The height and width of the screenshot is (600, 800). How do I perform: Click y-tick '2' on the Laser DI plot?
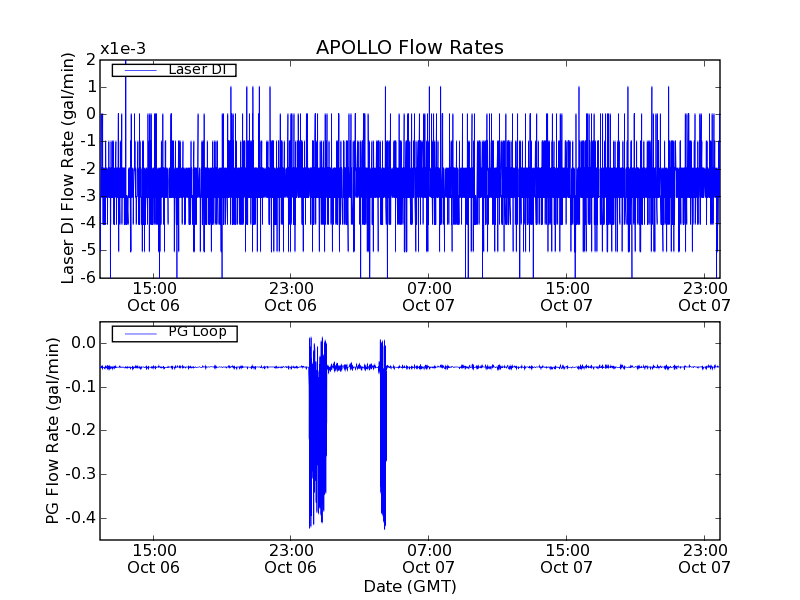point(91,60)
